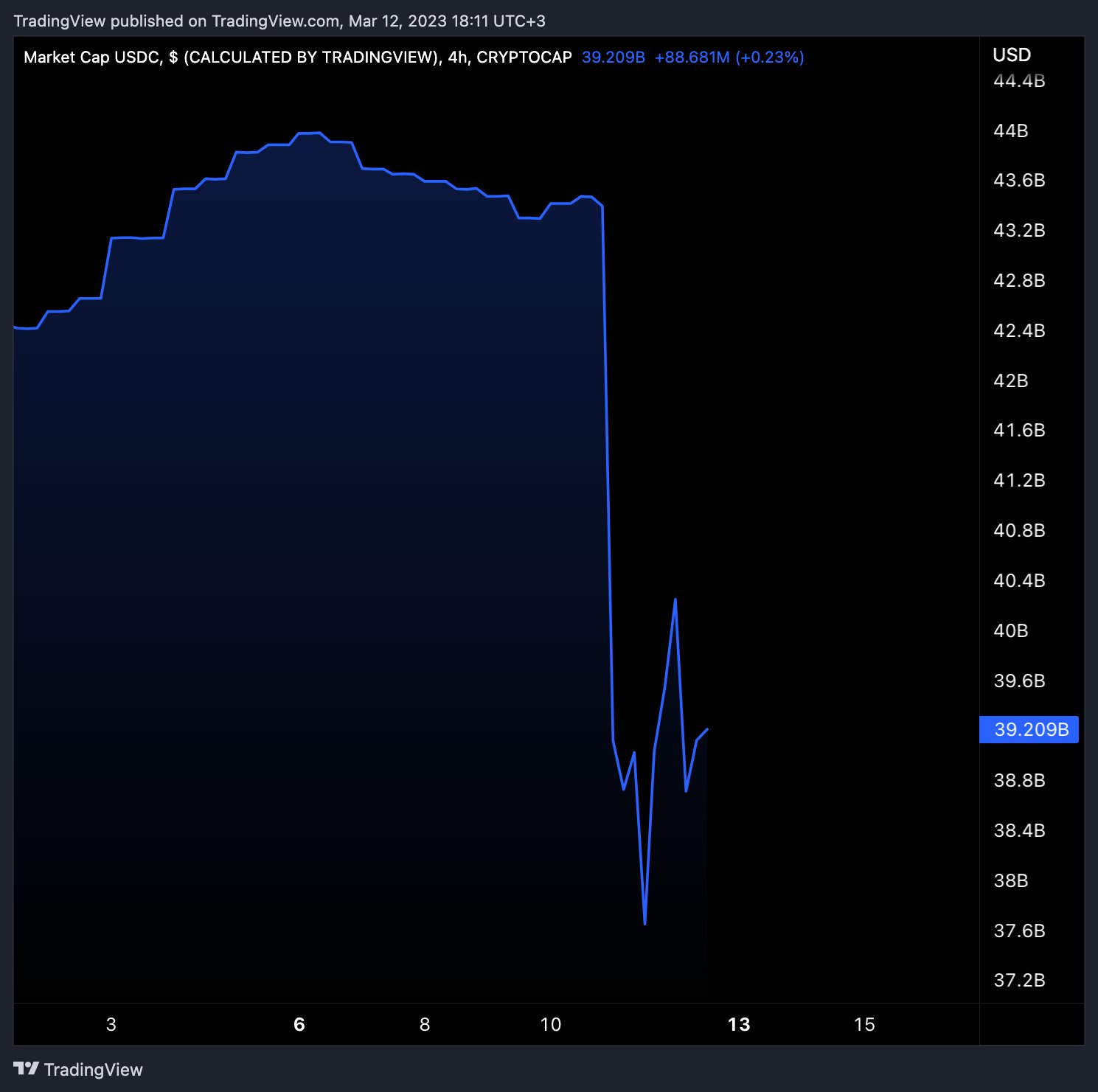
Task: Click the bold 6 date label
Action: click(299, 1024)
